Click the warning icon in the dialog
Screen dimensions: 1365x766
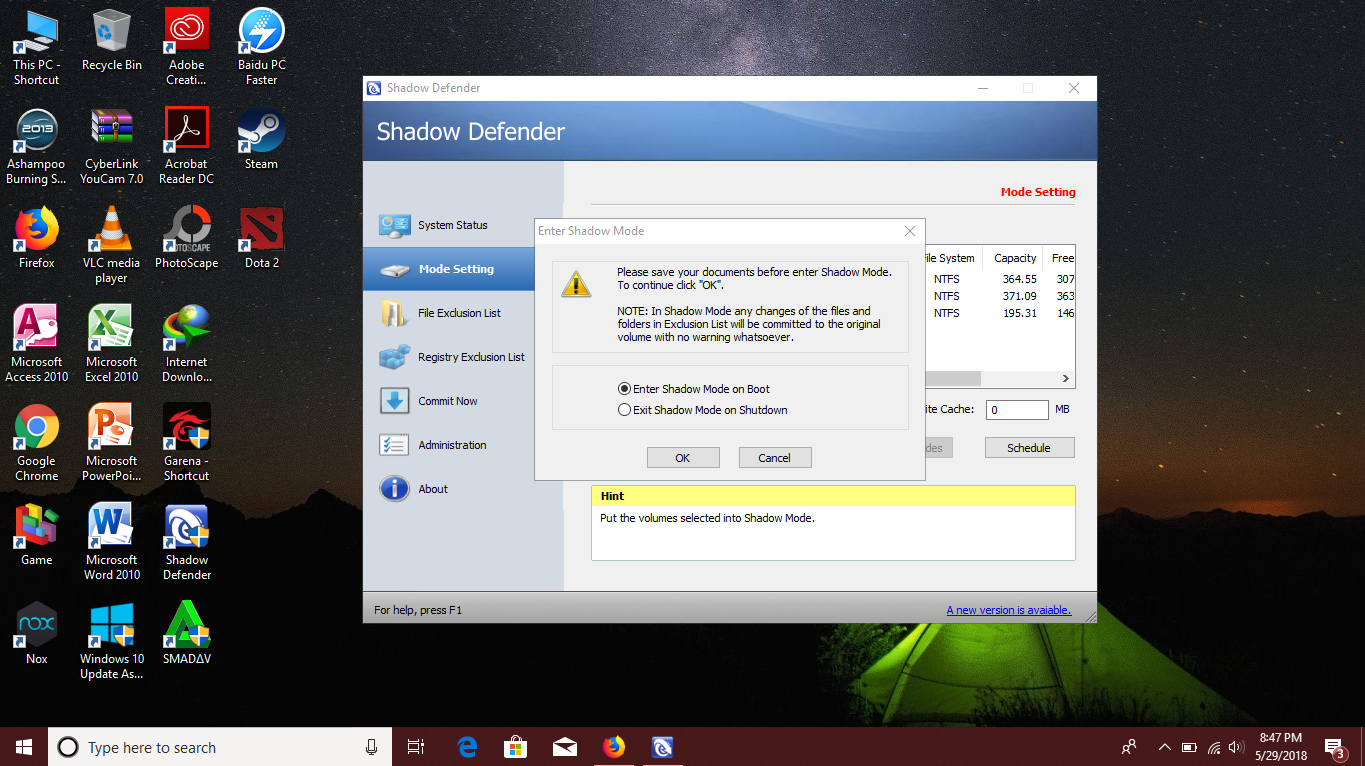(x=576, y=283)
